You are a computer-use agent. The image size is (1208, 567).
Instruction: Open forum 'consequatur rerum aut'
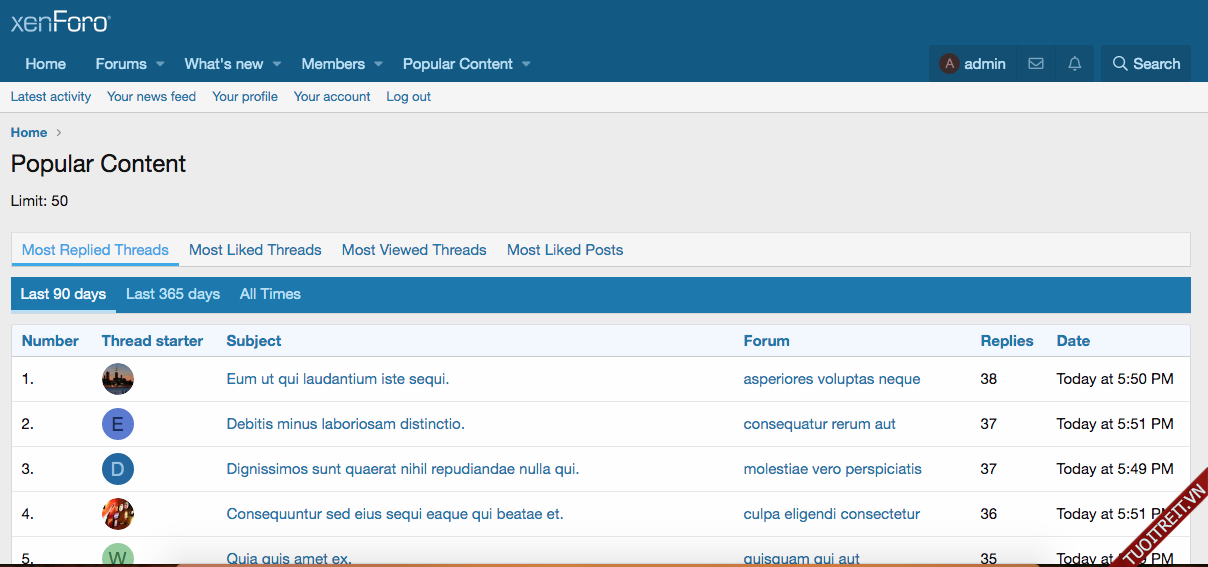[819, 424]
